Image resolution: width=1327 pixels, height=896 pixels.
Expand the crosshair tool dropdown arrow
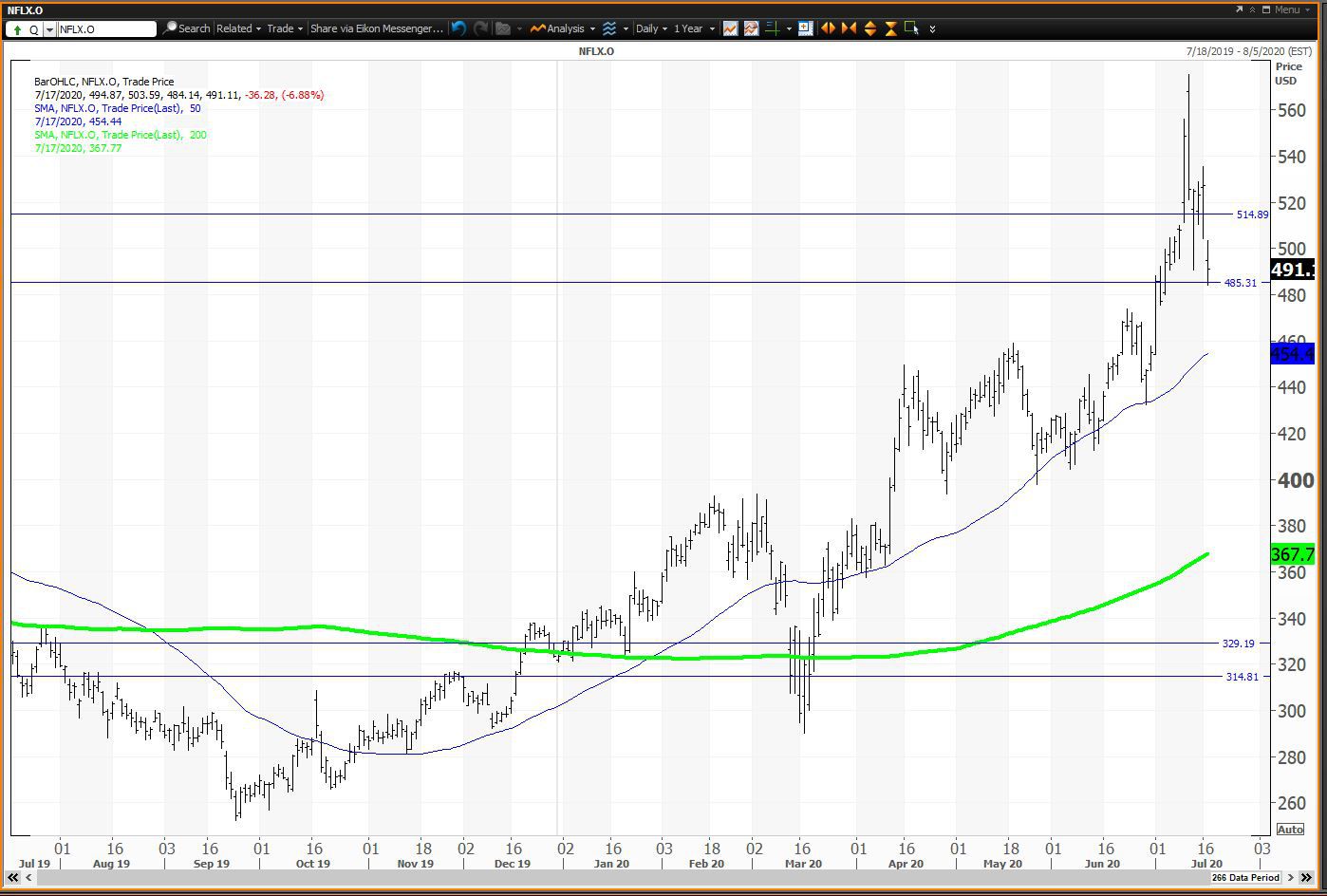click(789, 28)
